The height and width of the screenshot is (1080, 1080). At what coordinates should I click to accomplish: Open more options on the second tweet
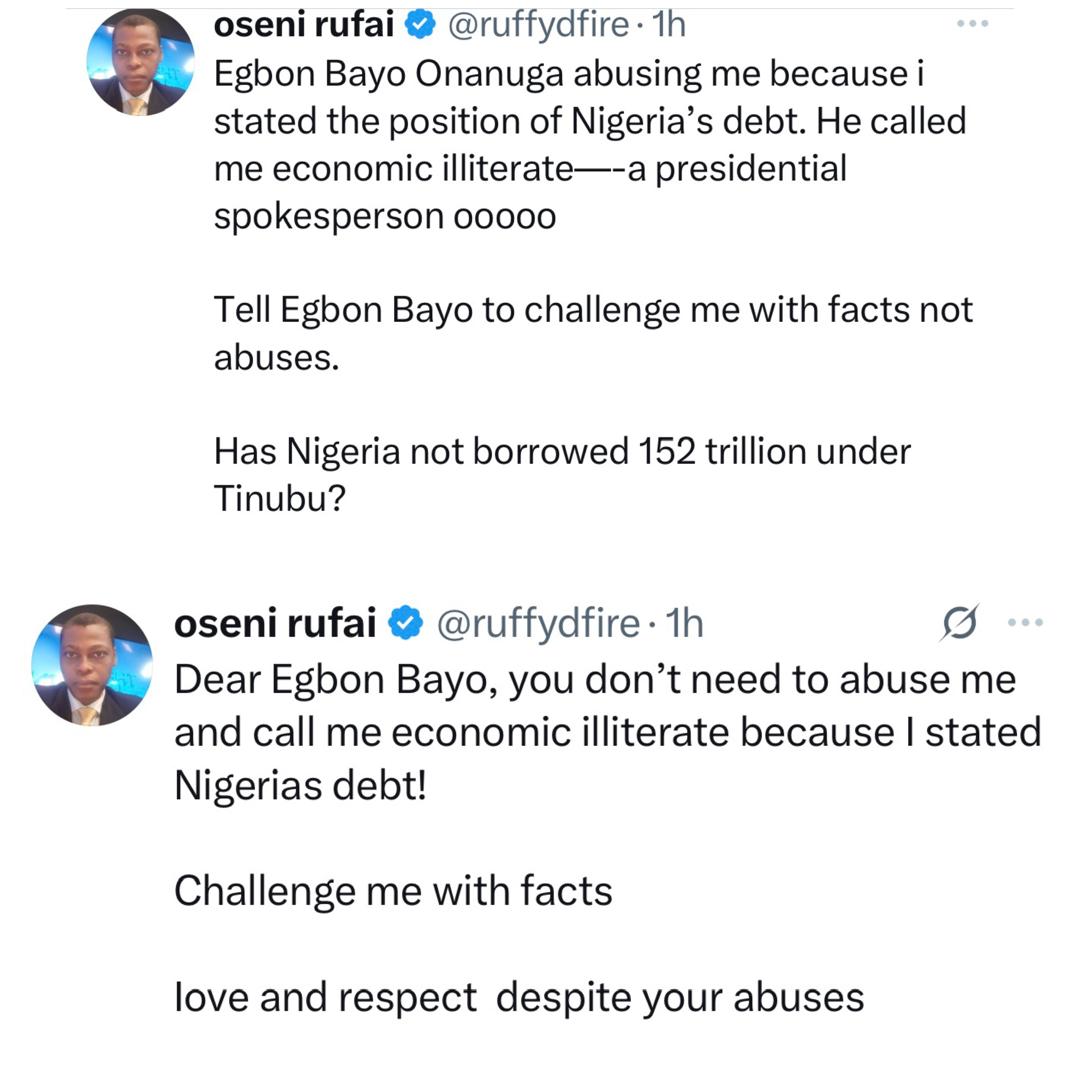point(1025,623)
